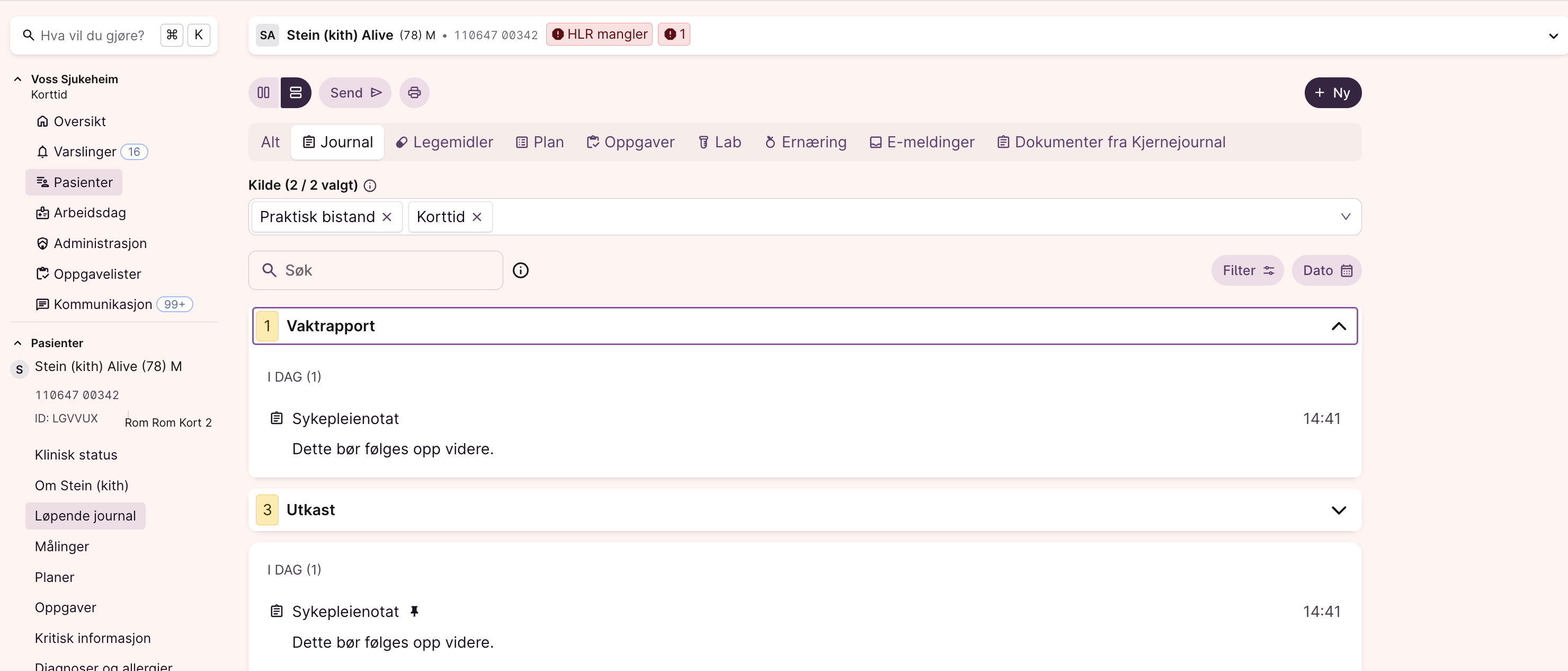Open the E-meldinger tab
Image resolution: width=1568 pixels, height=671 pixels.
tap(922, 143)
